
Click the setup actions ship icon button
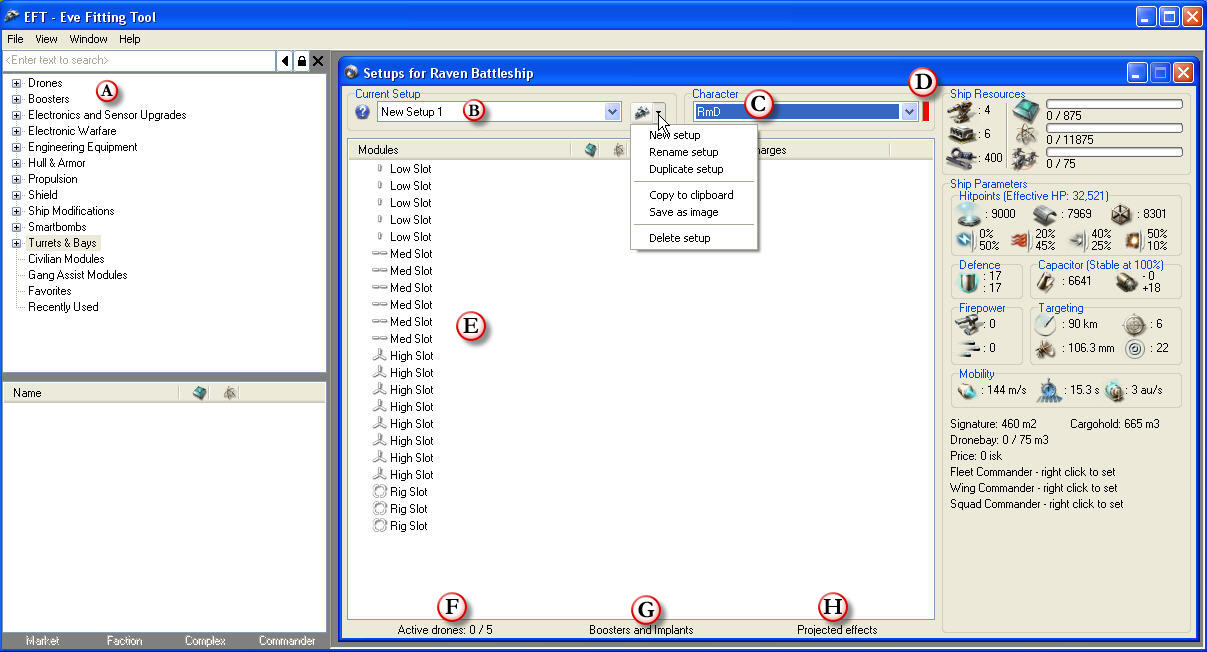(x=642, y=112)
